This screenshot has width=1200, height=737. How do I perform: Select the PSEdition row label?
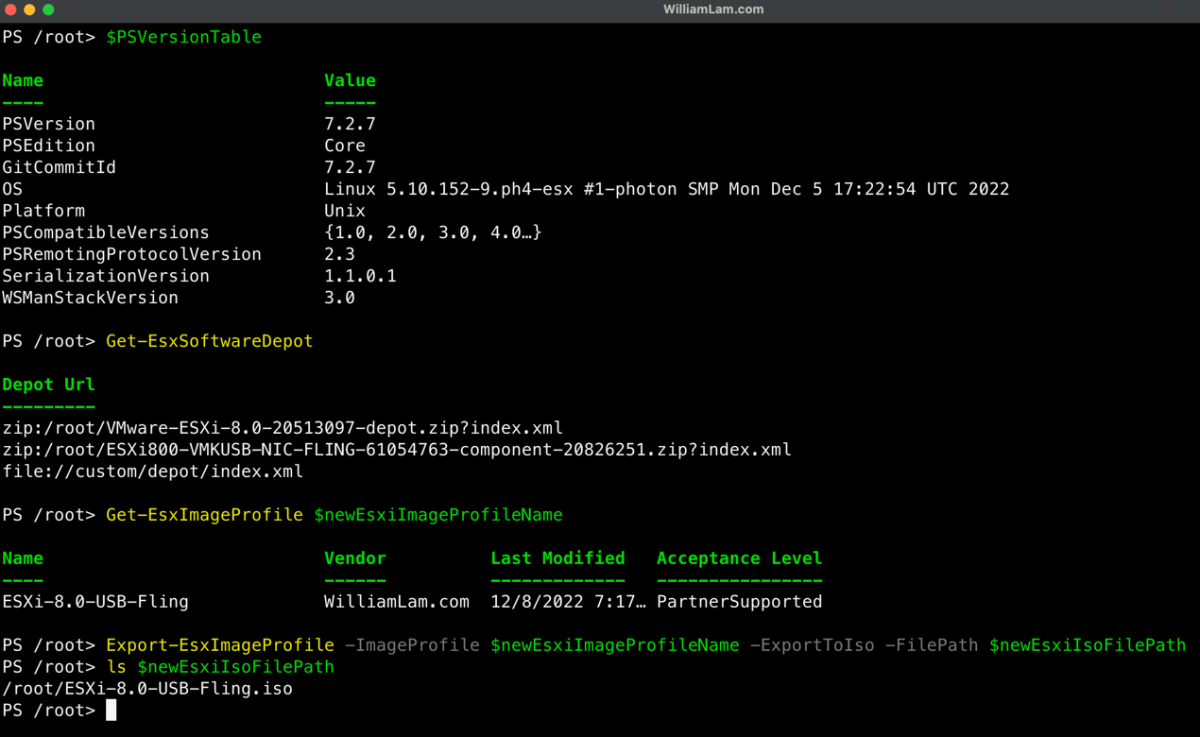point(49,146)
